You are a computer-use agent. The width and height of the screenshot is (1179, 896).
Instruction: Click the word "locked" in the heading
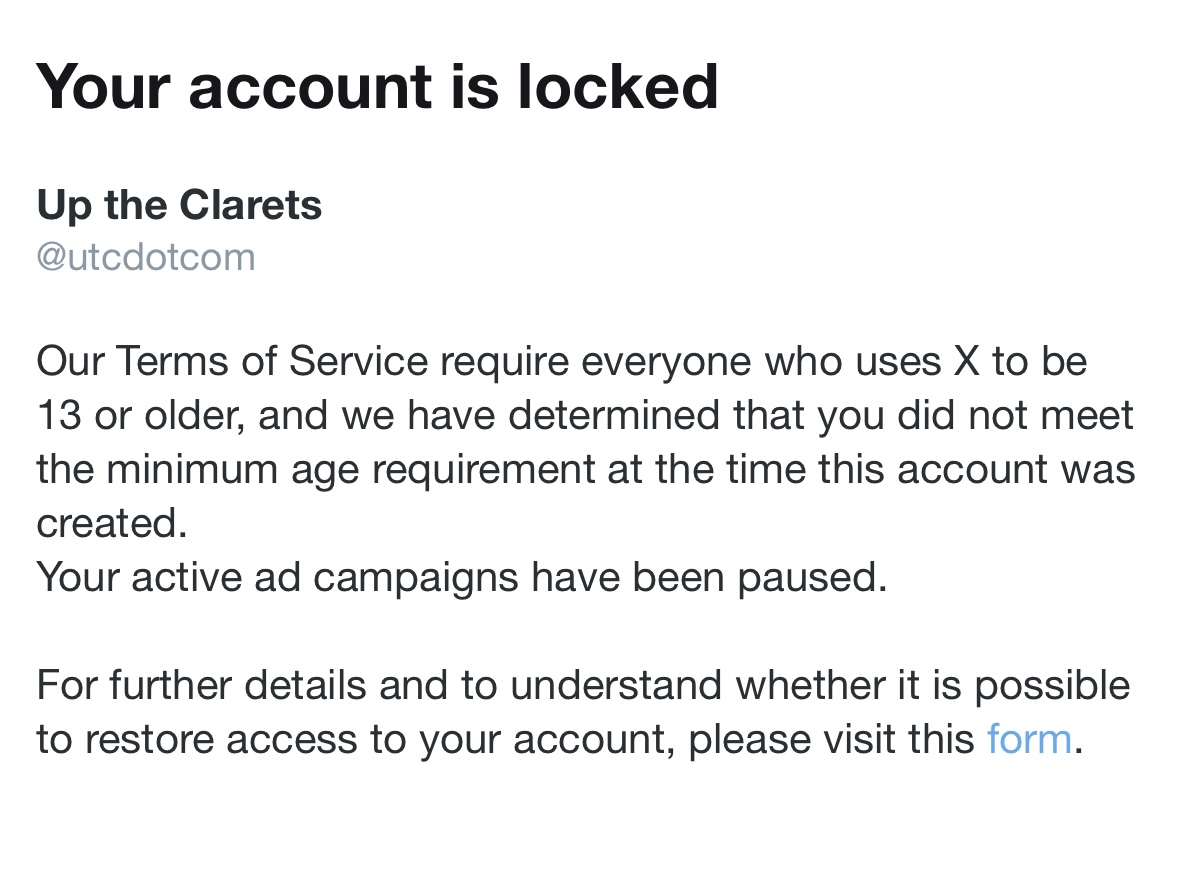617,86
